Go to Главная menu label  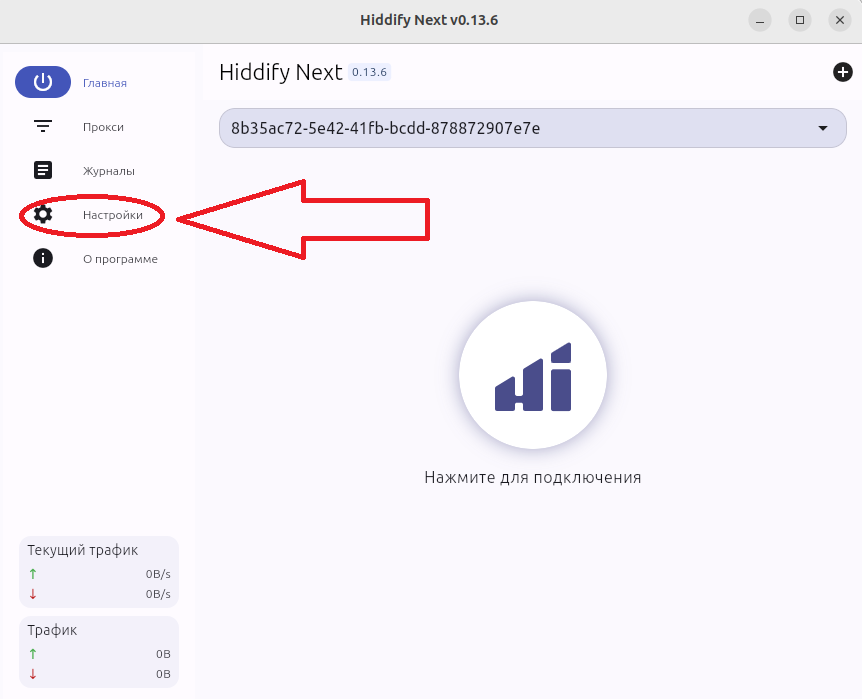pyautogui.click(x=104, y=83)
